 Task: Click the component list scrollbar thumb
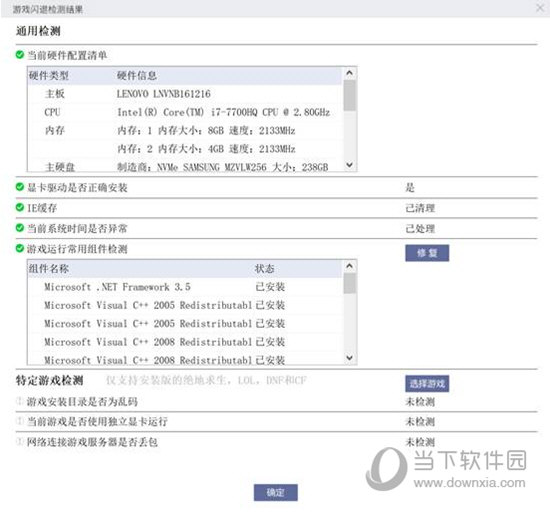349,283
